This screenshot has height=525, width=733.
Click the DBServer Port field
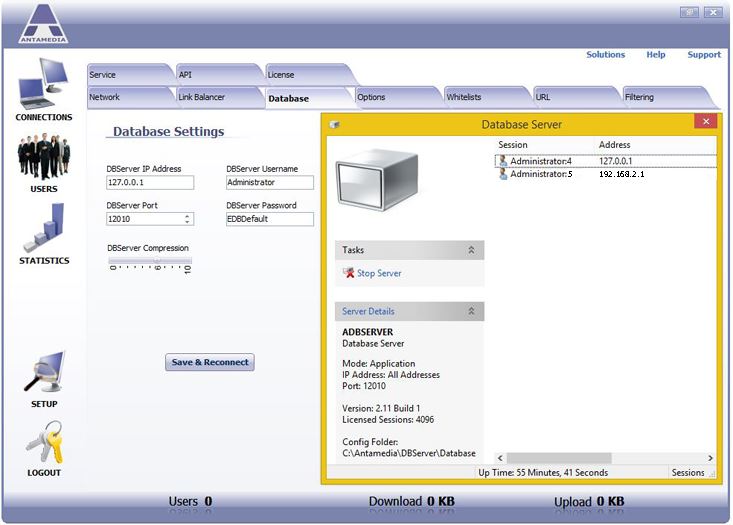(x=150, y=219)
